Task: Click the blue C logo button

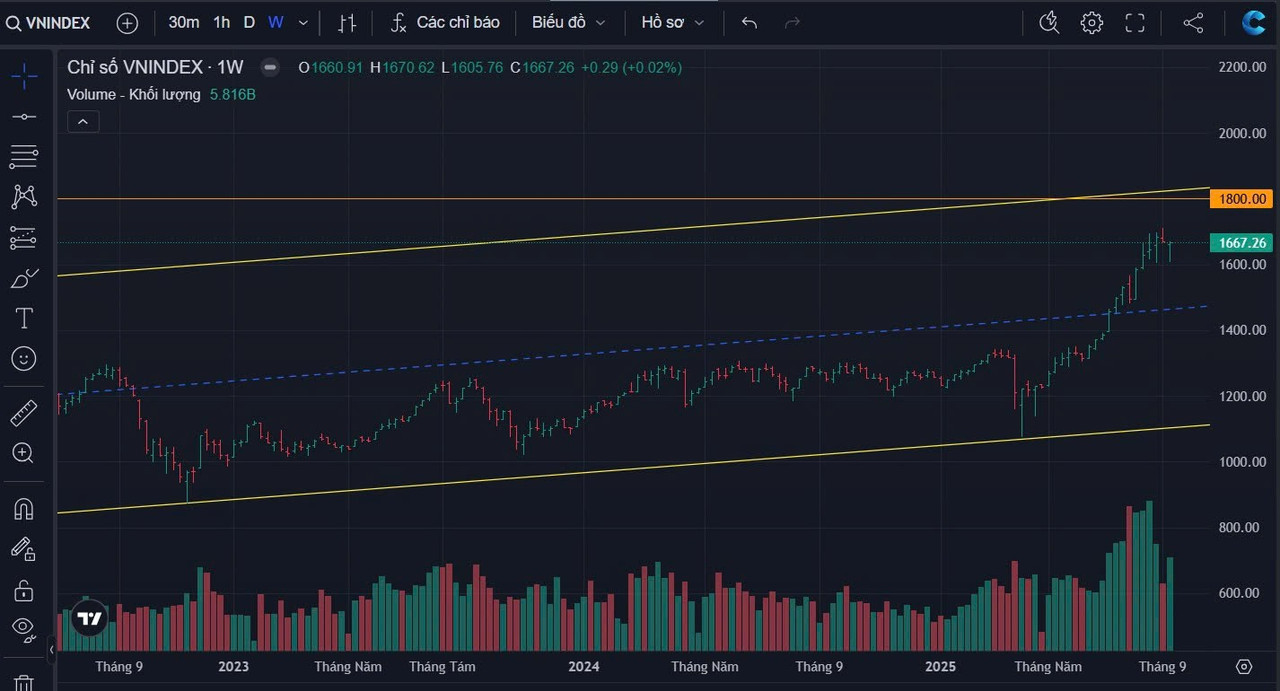Action: point(1254,22)
